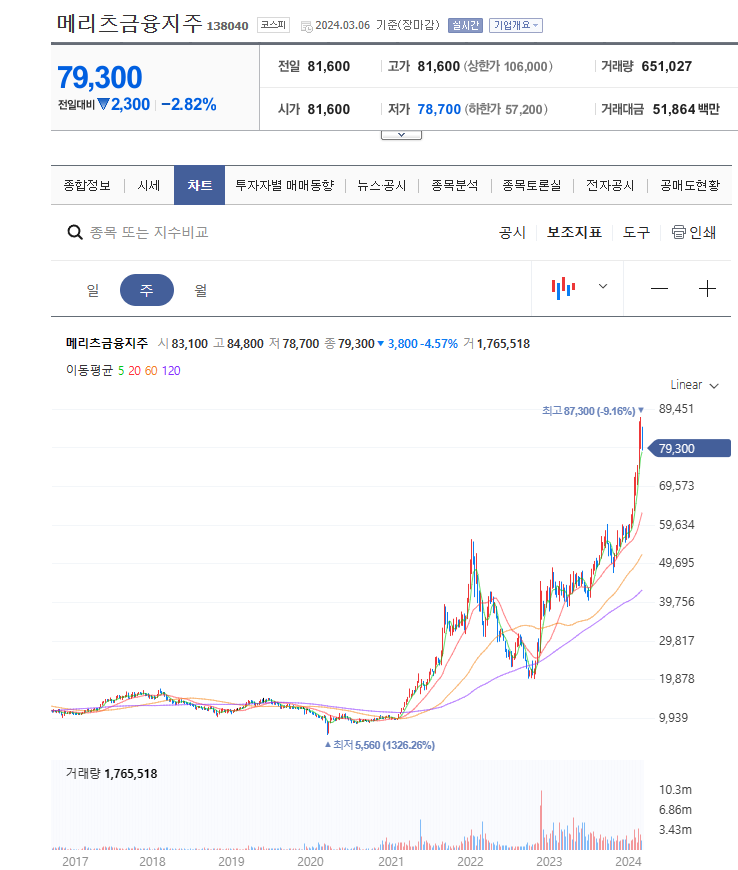Open the 투자자별 매매동향 tab
The height and width of the screenshot is (870, 738).
(285, 185)
